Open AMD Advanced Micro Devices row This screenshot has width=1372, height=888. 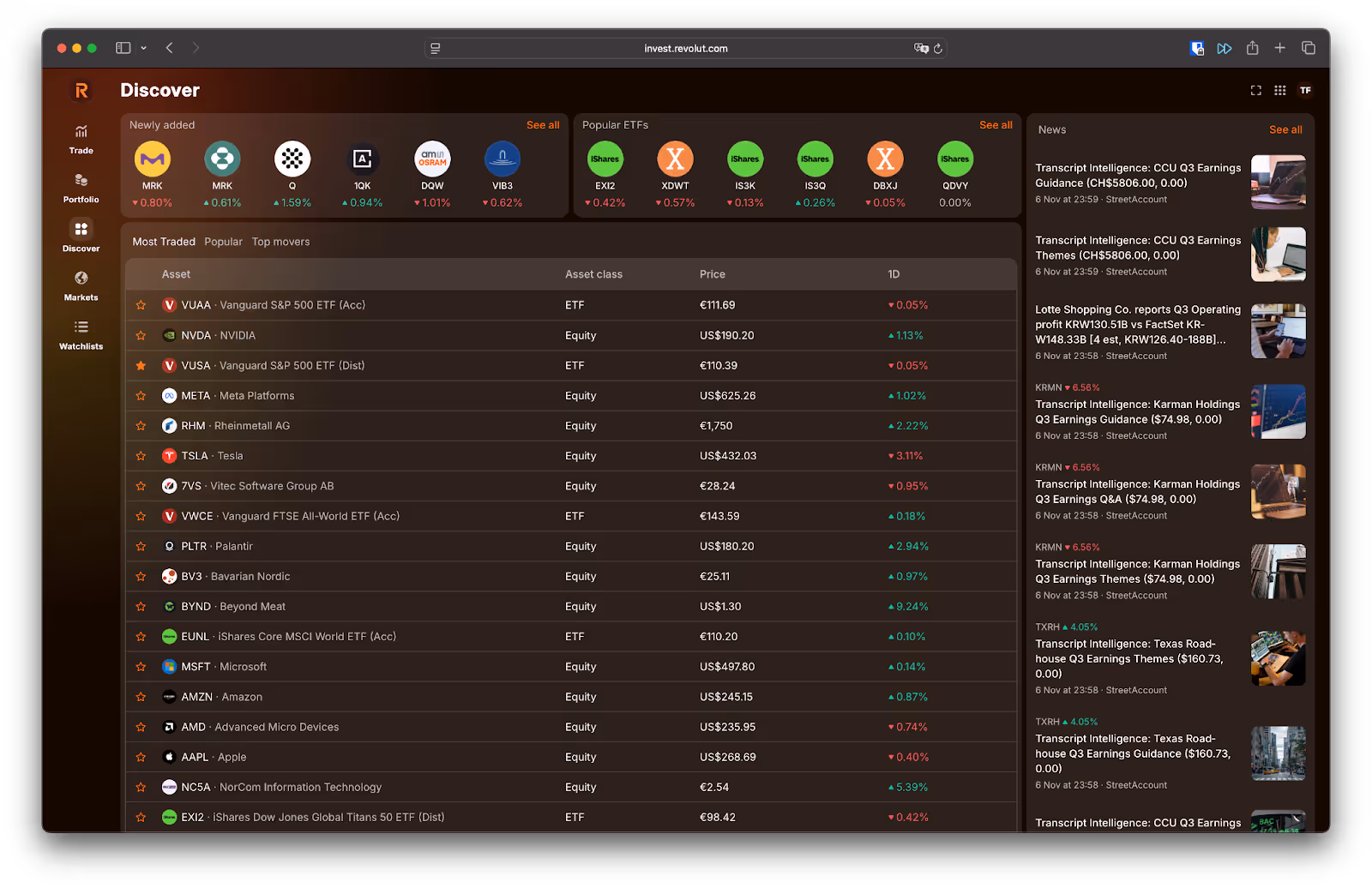click(570, 727)
